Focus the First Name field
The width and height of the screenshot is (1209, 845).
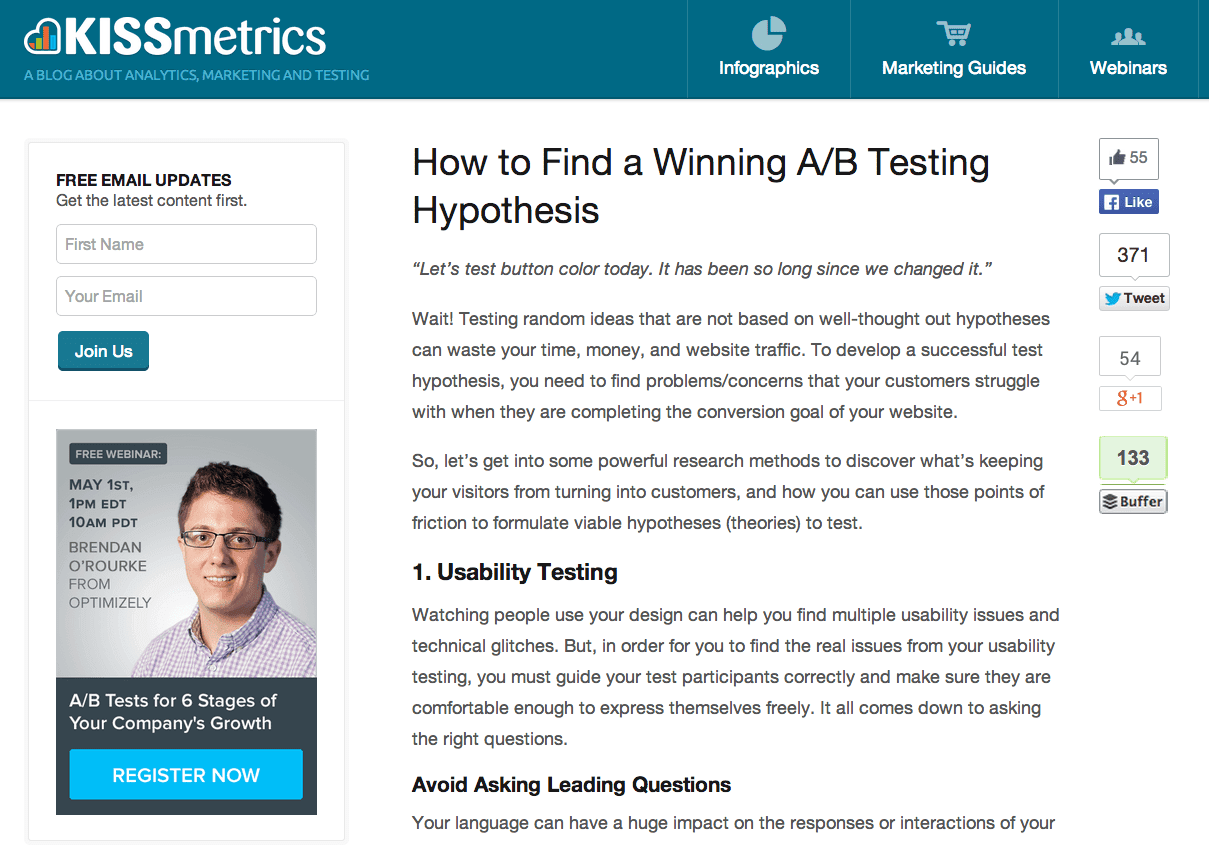(x=186, y=244)
